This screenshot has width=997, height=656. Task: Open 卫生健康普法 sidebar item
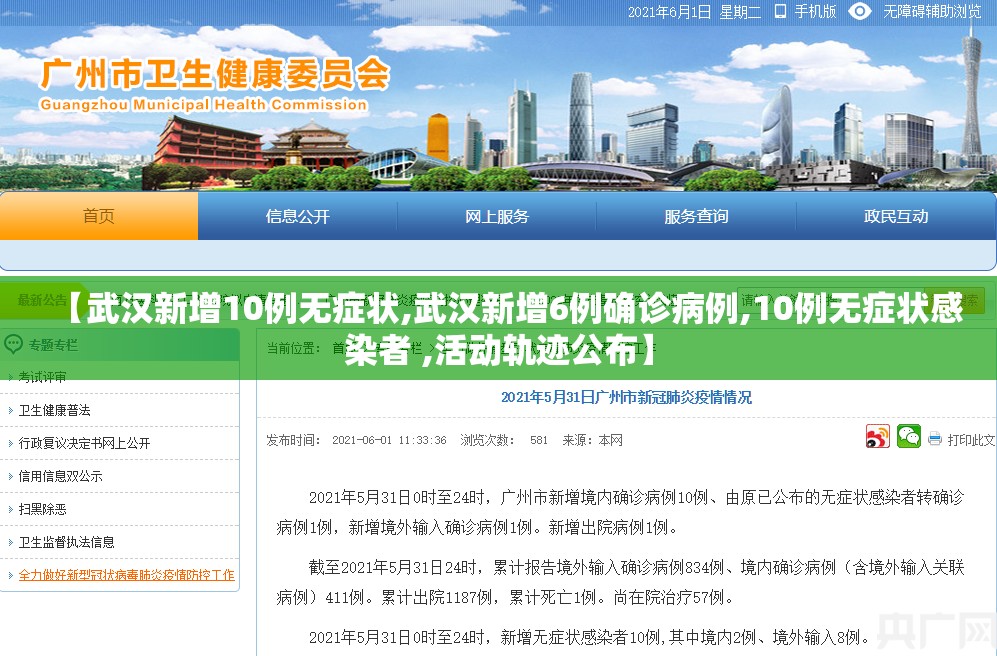(55, 410)
